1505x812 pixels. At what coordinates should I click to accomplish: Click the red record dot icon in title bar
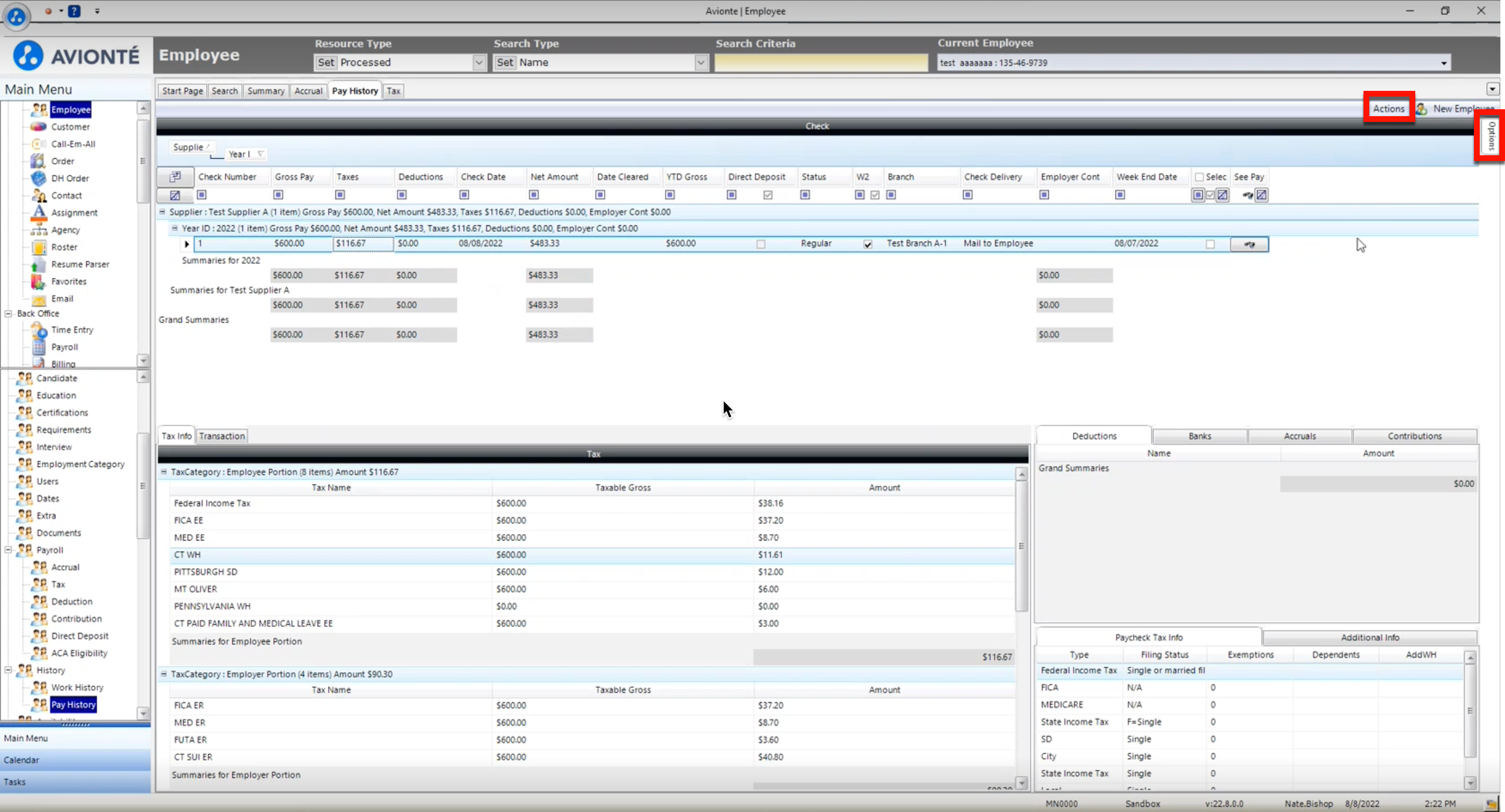click(48, 10)
